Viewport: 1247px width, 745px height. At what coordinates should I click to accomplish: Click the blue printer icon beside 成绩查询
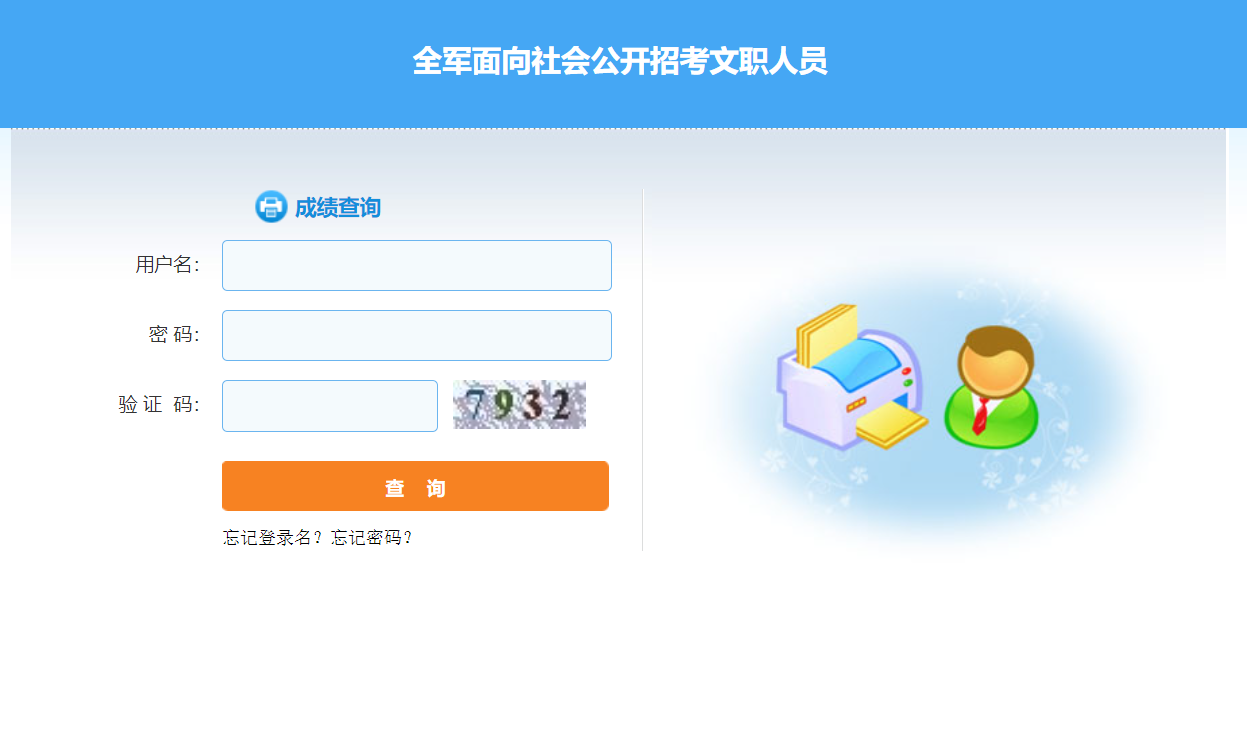(x=270, y=207)
